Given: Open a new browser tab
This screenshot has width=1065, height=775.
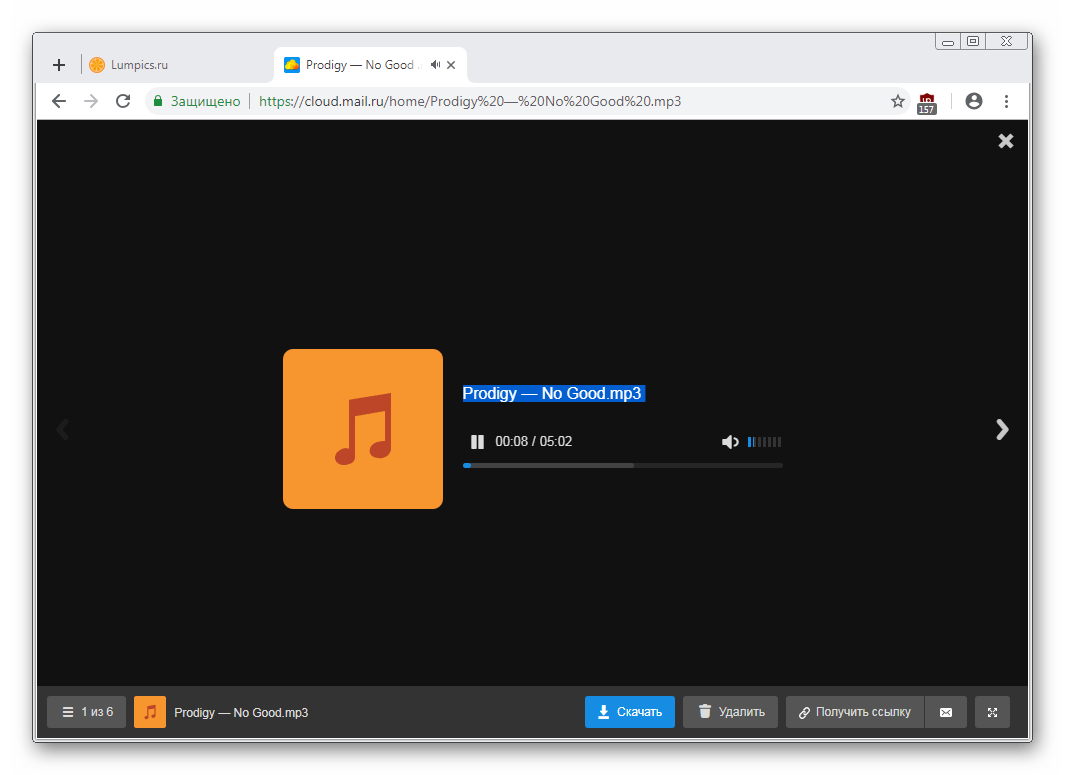Looking at the screenshot, I should [59, 65].
